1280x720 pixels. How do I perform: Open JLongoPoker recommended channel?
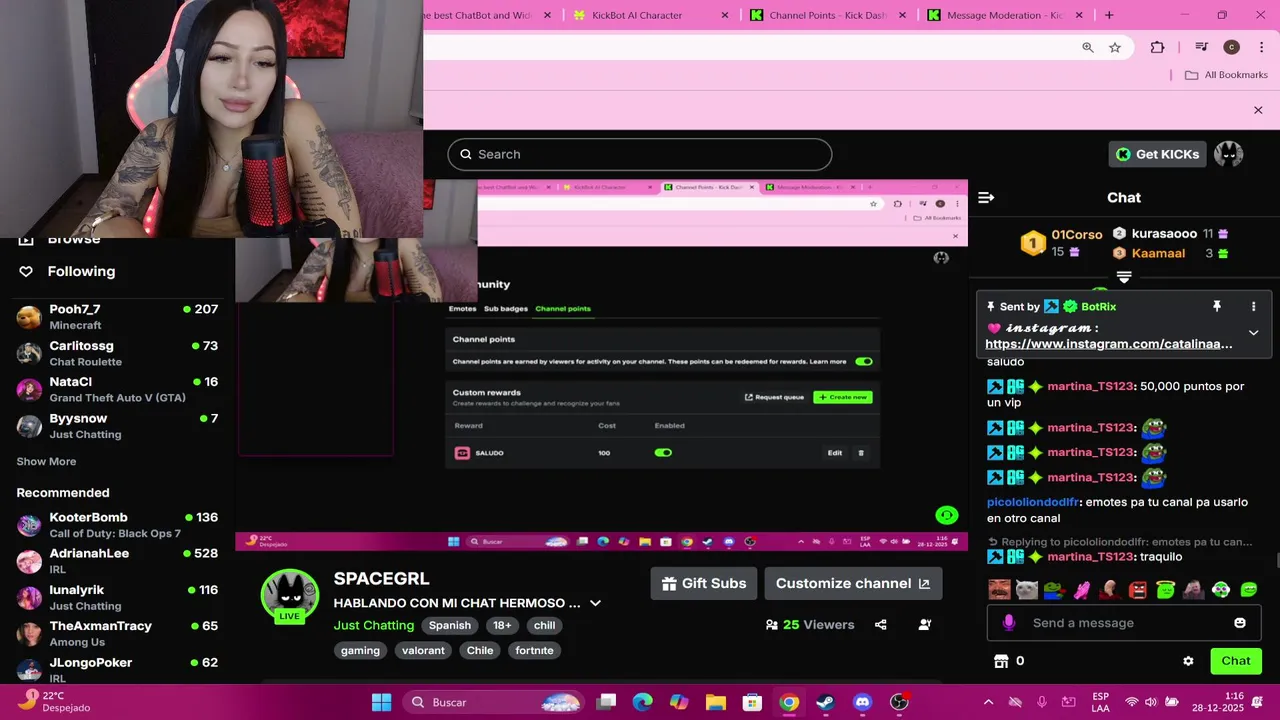pos(117,669)
